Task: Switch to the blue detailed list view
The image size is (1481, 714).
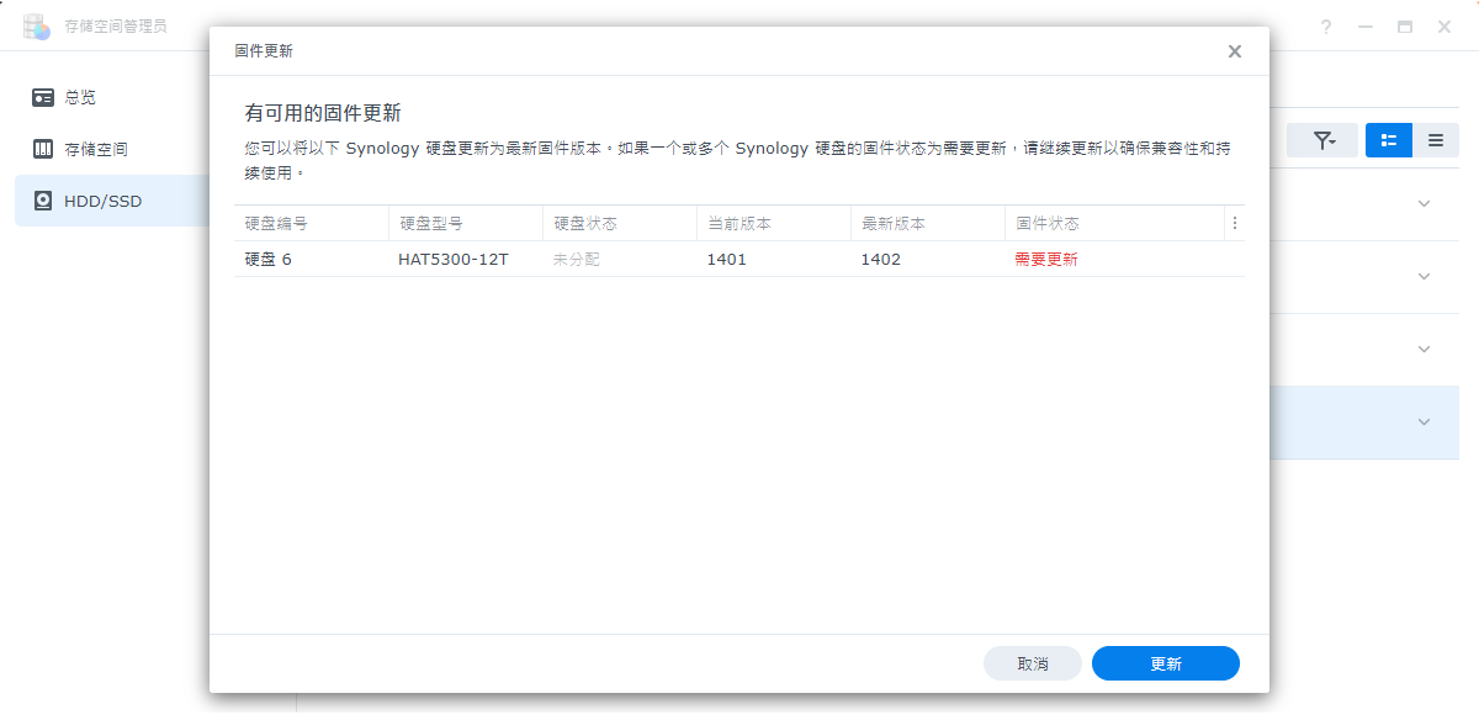Action: 1389,141
